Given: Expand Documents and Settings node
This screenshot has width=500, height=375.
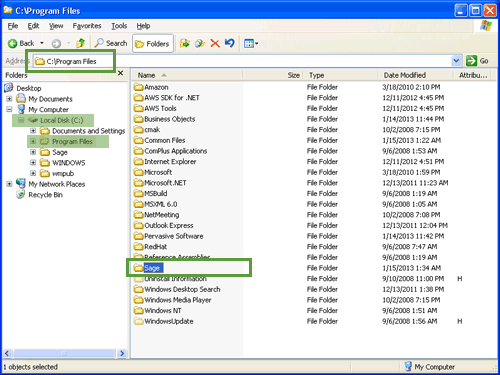Looking at the screenshot, I should [x=33, y=131].
